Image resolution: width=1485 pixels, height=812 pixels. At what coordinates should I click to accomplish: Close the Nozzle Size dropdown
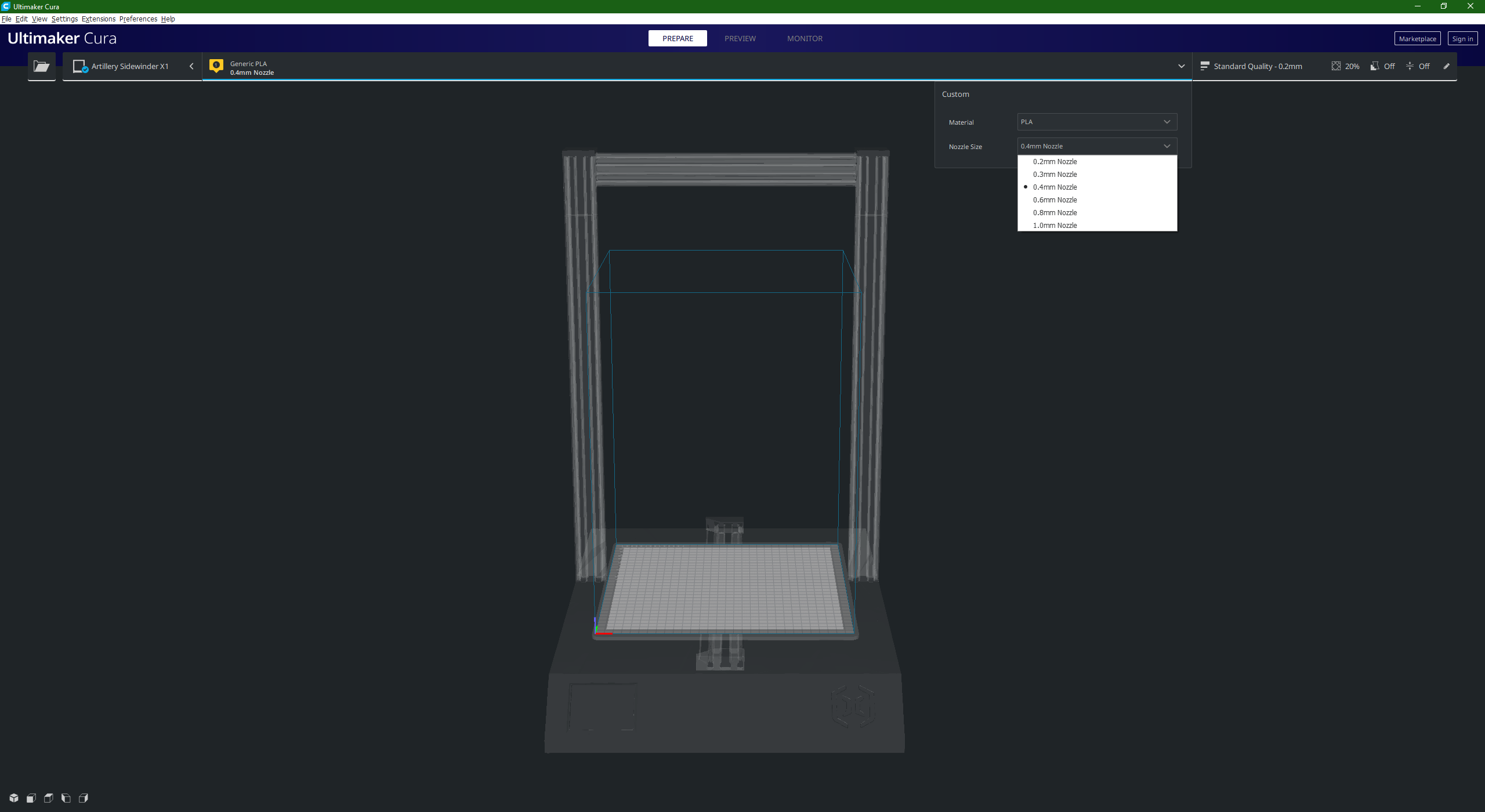(x=1097, y=146)
